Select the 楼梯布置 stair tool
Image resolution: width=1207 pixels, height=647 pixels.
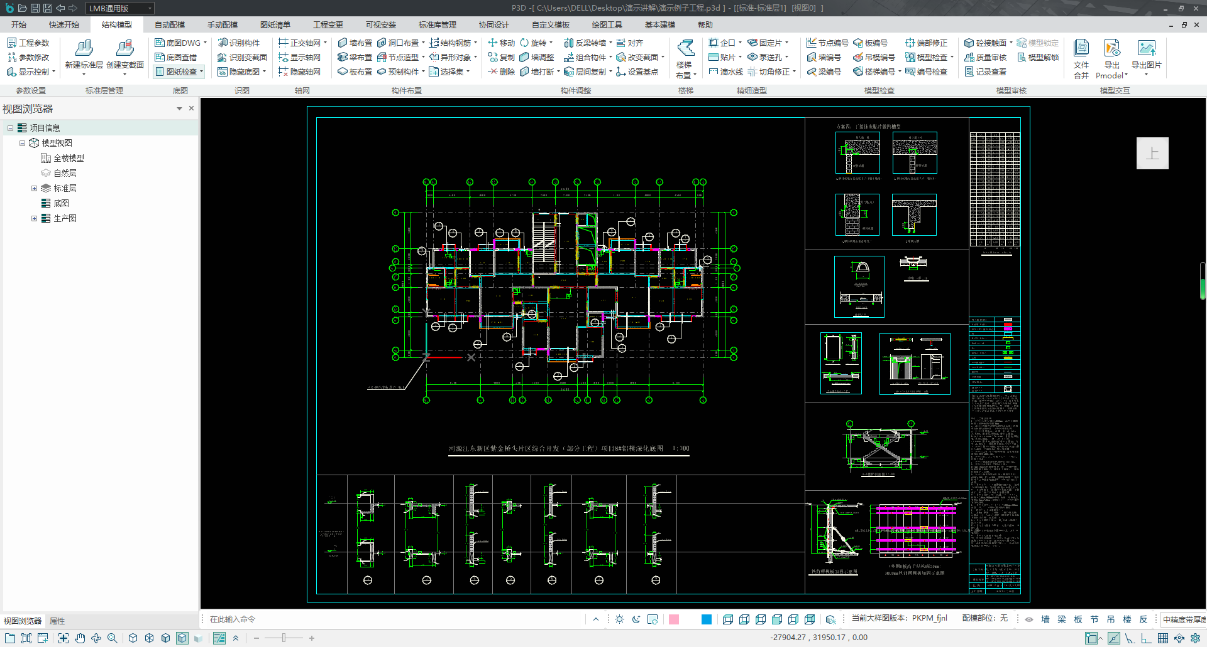[685, 57]
